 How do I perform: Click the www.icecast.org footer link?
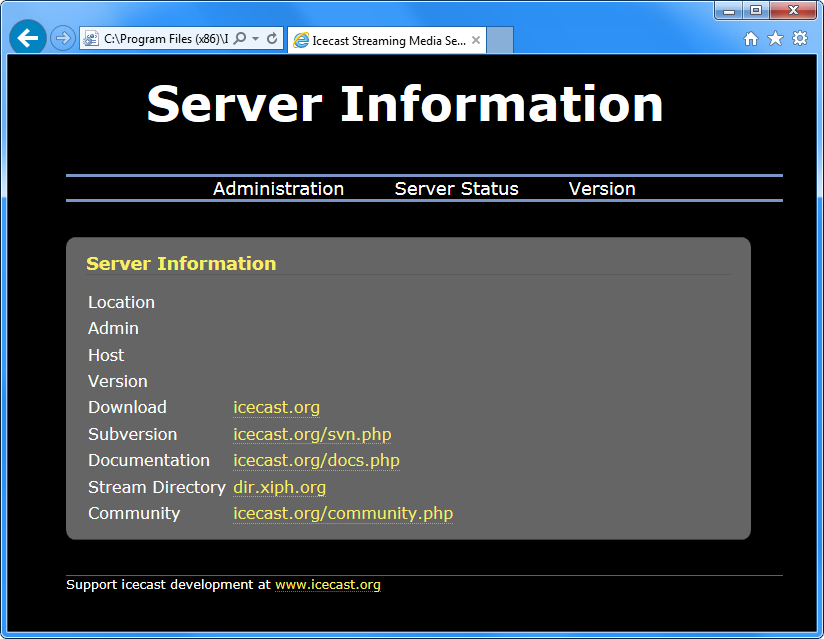pos(328,585)
